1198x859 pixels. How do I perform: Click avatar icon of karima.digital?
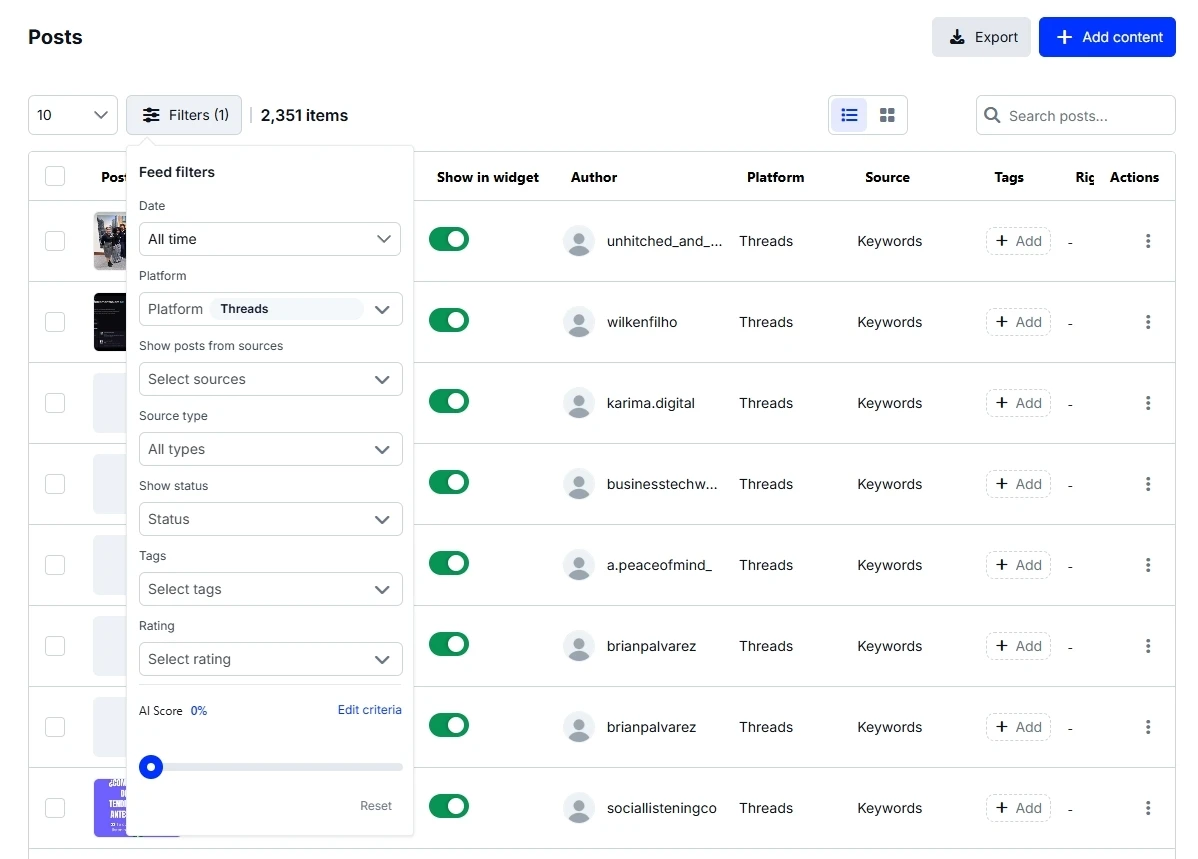(579, 404)
